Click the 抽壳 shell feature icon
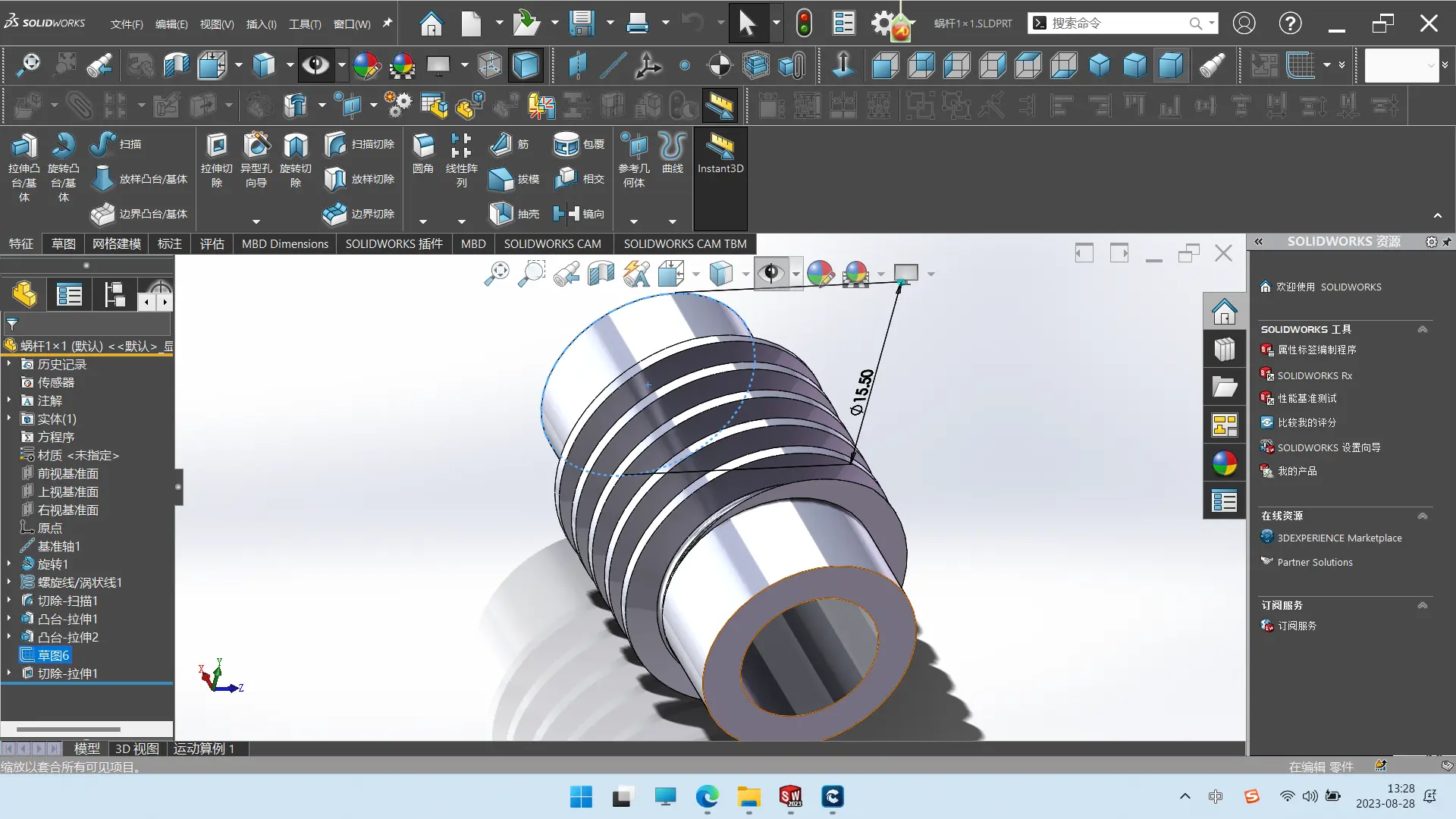Viewport: 1456px width, 819px height. coord(500,214)
